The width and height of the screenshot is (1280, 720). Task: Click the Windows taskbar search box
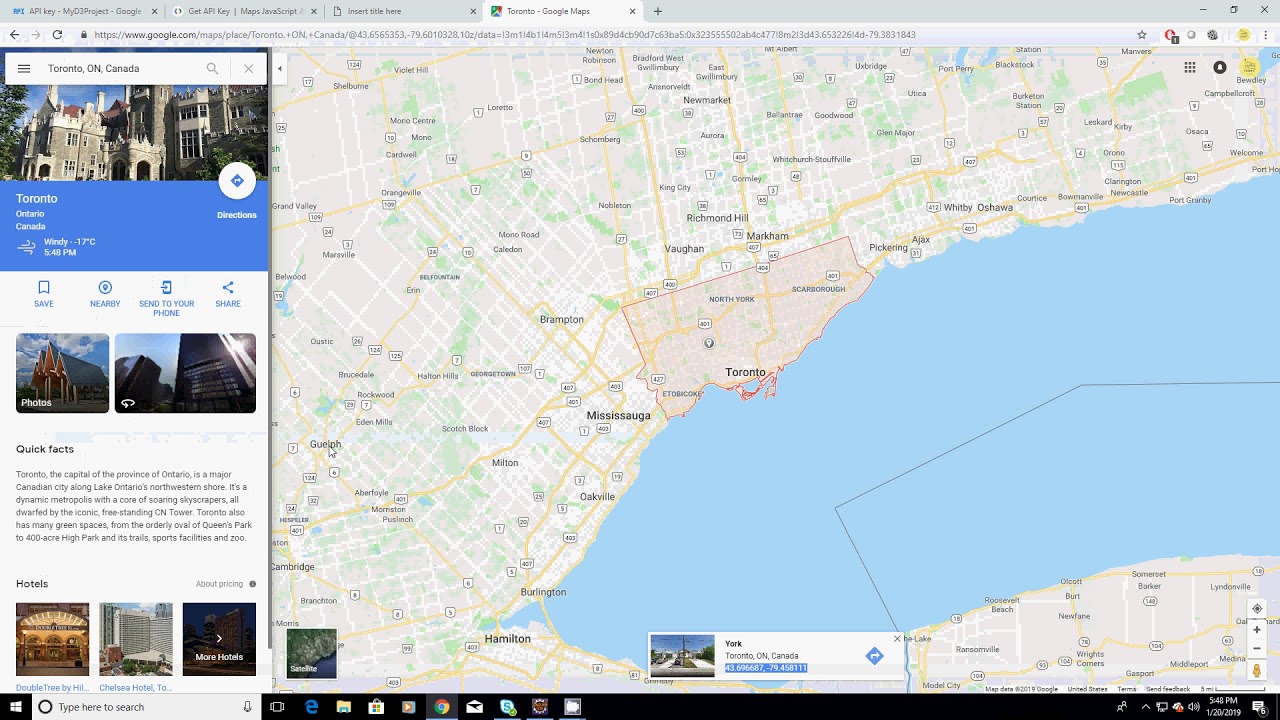tap(147, 707)
